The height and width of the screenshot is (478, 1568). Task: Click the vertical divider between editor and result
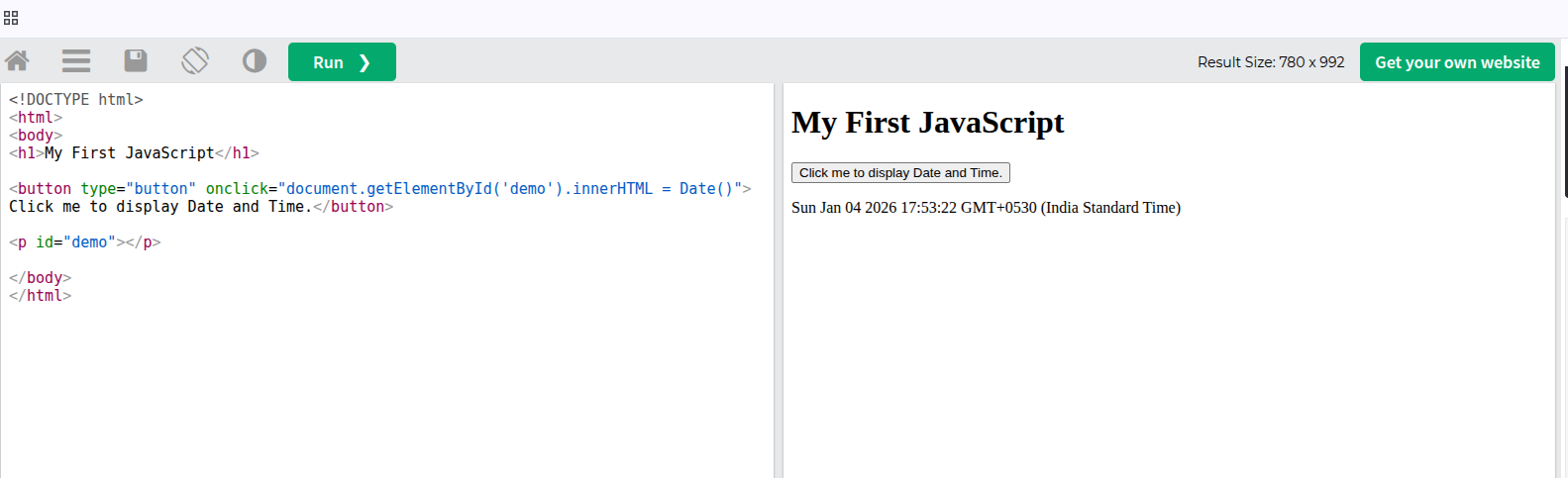[778, 277]
